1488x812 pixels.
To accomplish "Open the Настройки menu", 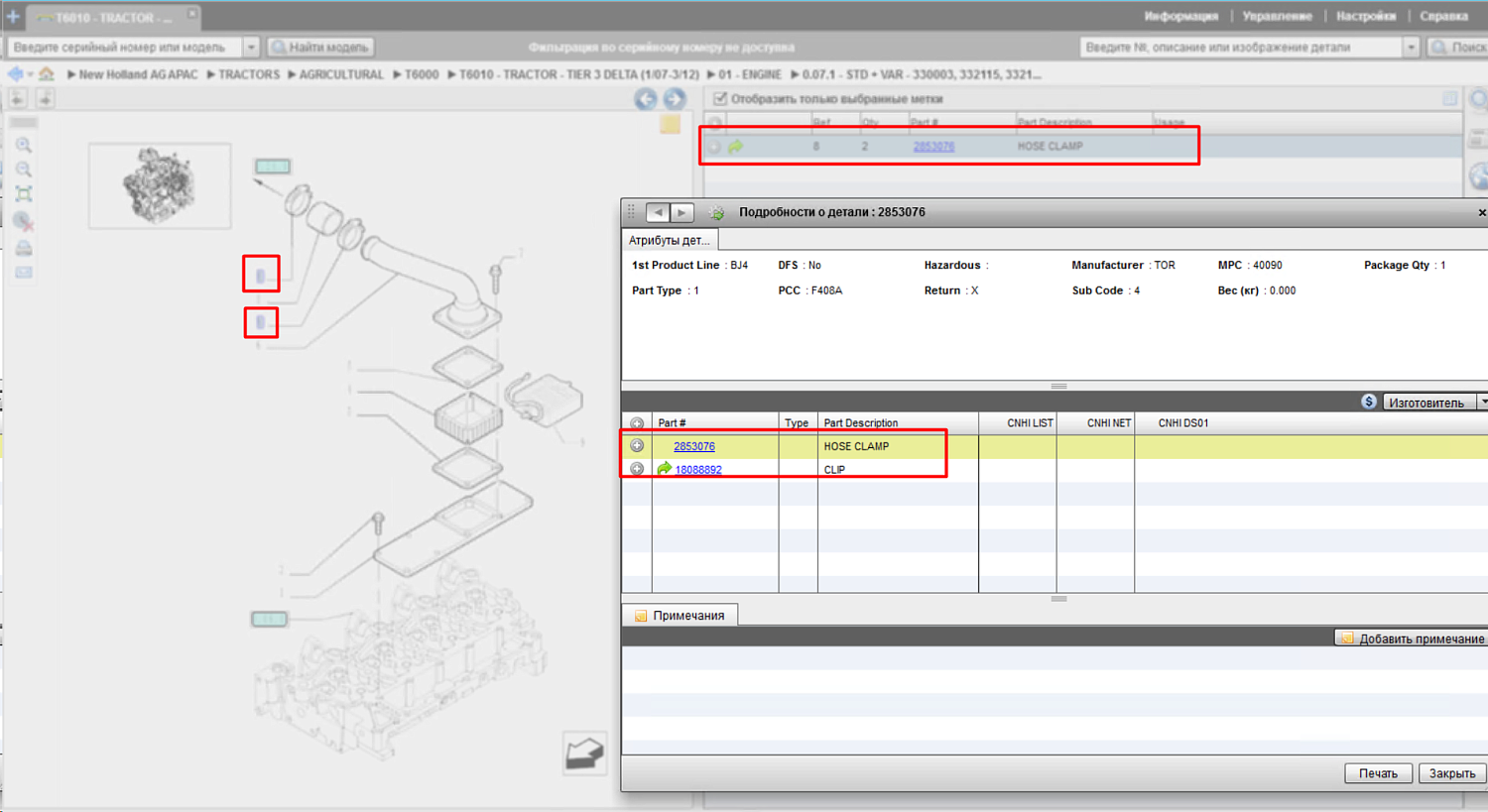I will coord(1366,16).
